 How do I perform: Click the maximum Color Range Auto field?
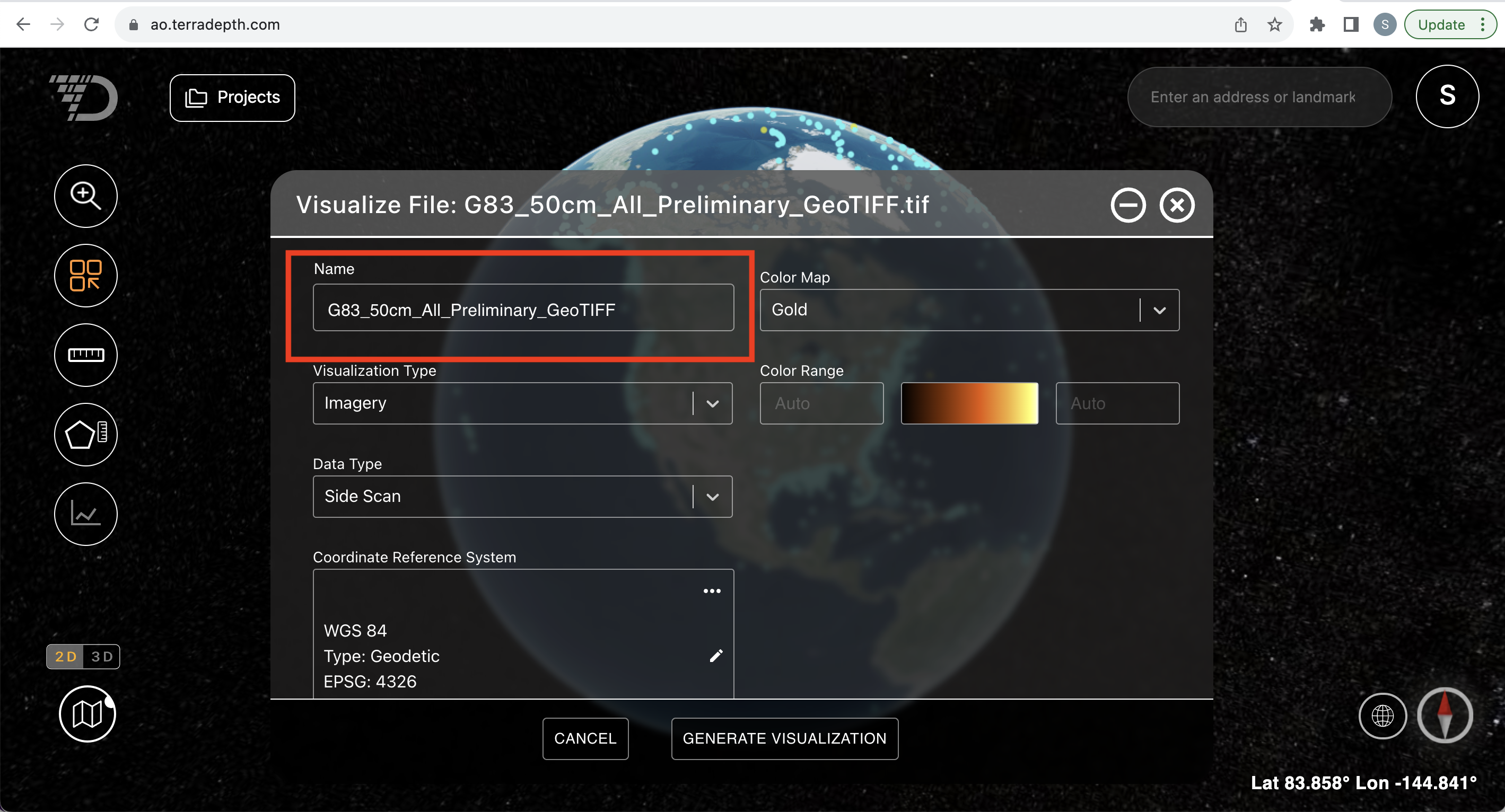click(x=1117, y=403)
